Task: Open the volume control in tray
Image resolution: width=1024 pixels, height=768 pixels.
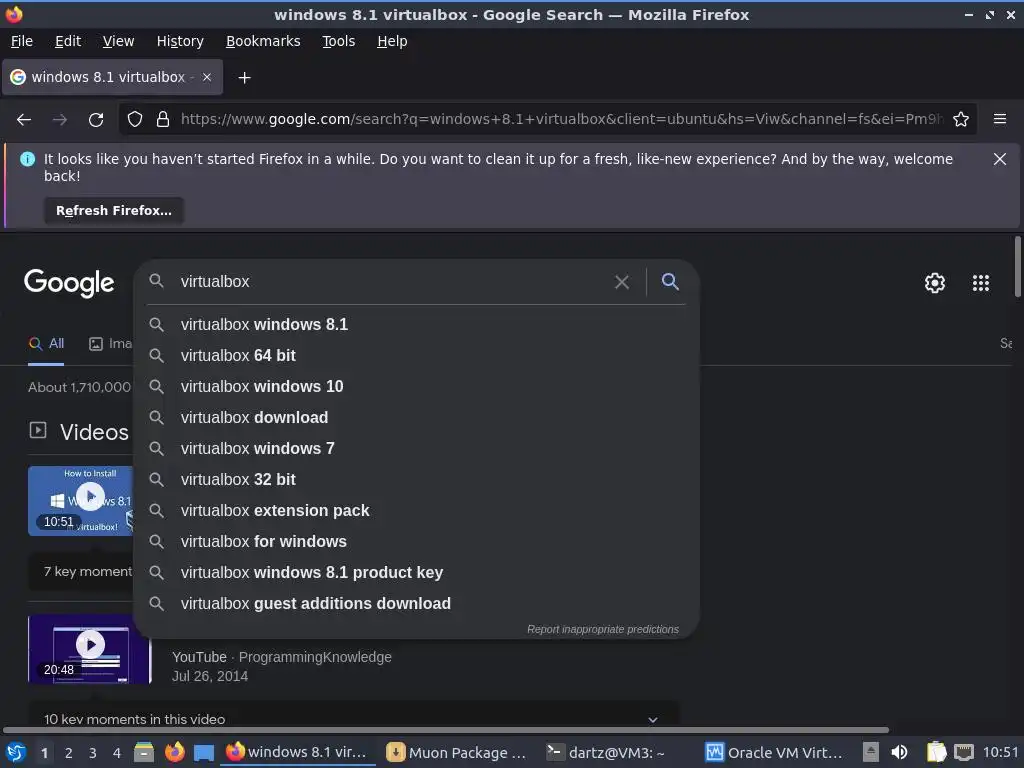Action: [899, 752]
